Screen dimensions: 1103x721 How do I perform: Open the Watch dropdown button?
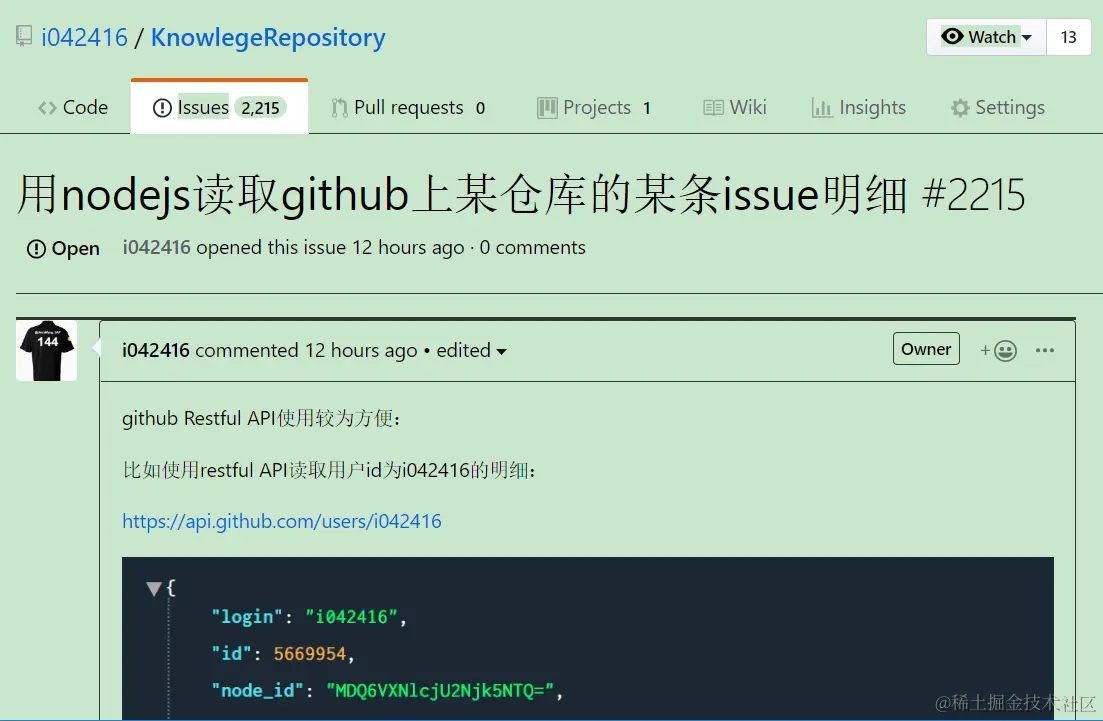tap(986, 37)
